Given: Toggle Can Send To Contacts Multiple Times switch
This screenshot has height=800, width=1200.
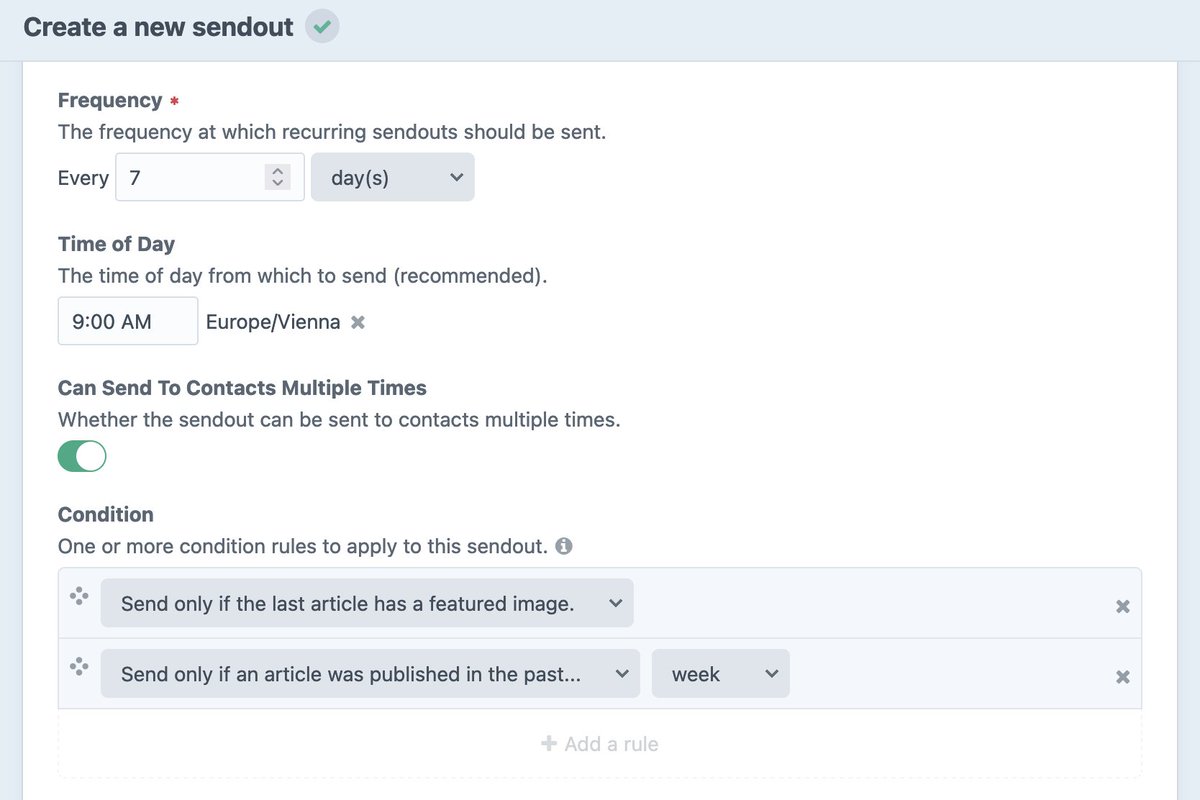Looking at the screenshot, I should (x=82, y=457).
